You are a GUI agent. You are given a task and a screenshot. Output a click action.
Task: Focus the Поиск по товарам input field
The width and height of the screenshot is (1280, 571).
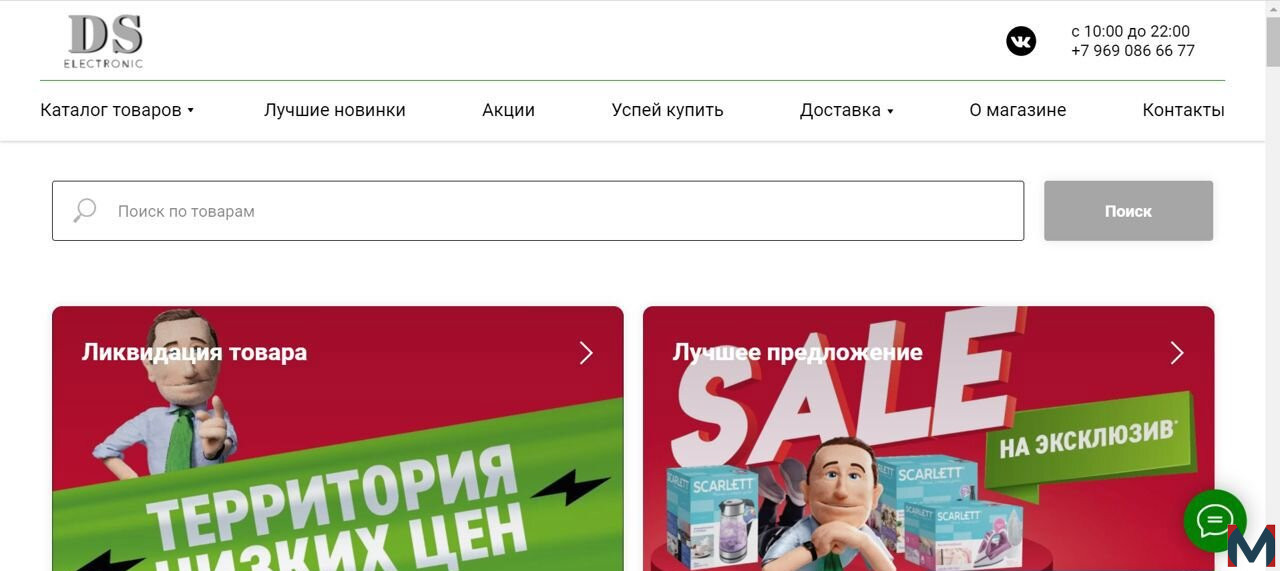[538, 211]
